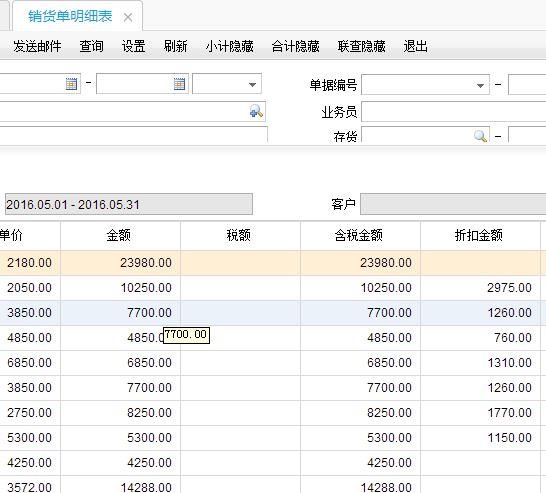
Task: Select the 10250.00 cell in 金额 column
Action: pos(120,288)
